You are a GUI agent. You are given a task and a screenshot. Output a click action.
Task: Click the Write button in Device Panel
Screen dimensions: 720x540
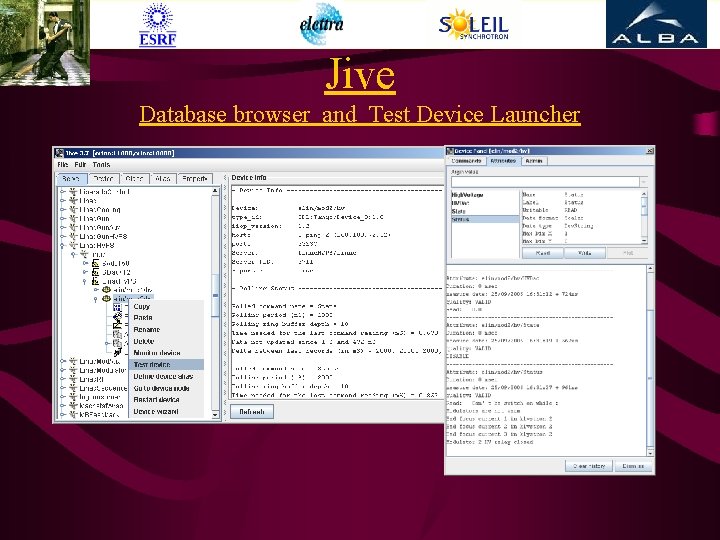point(585,253)
